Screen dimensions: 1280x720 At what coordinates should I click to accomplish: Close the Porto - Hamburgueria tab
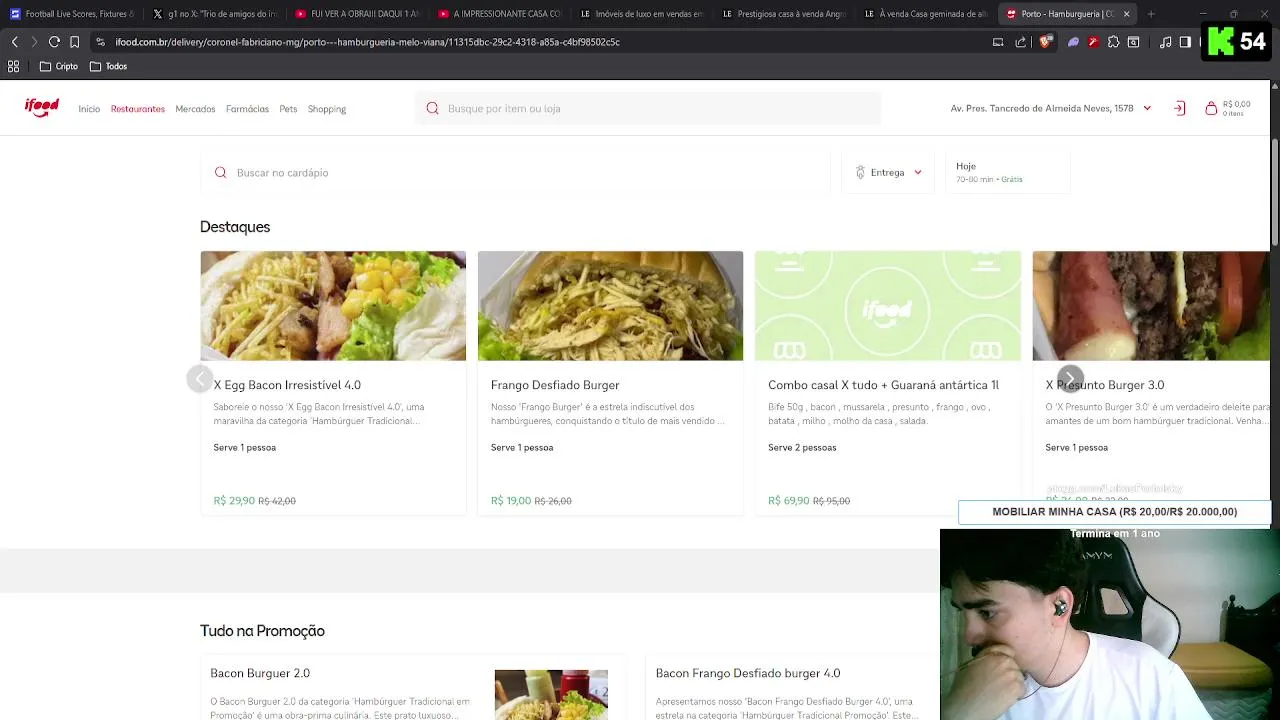pos(1126,14)
